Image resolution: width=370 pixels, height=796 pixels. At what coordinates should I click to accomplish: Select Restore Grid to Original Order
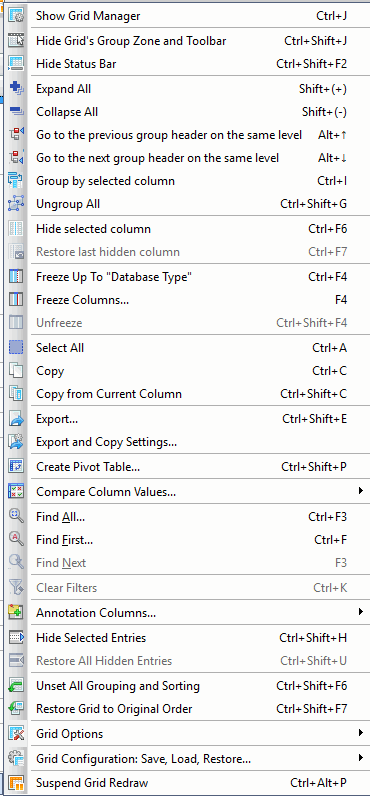point(189,709)
